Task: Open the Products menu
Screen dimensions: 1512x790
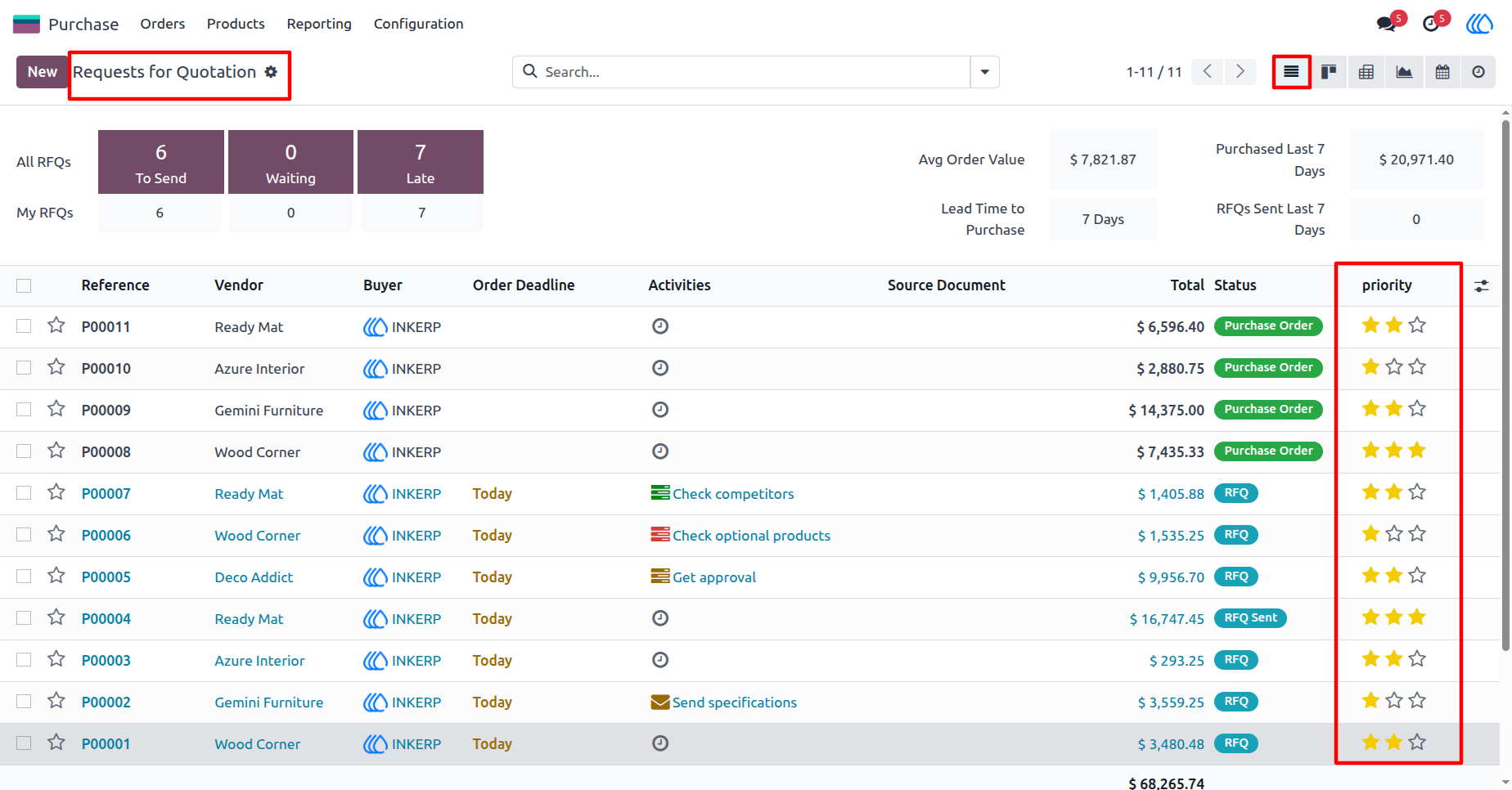Action: pos(236,24)
